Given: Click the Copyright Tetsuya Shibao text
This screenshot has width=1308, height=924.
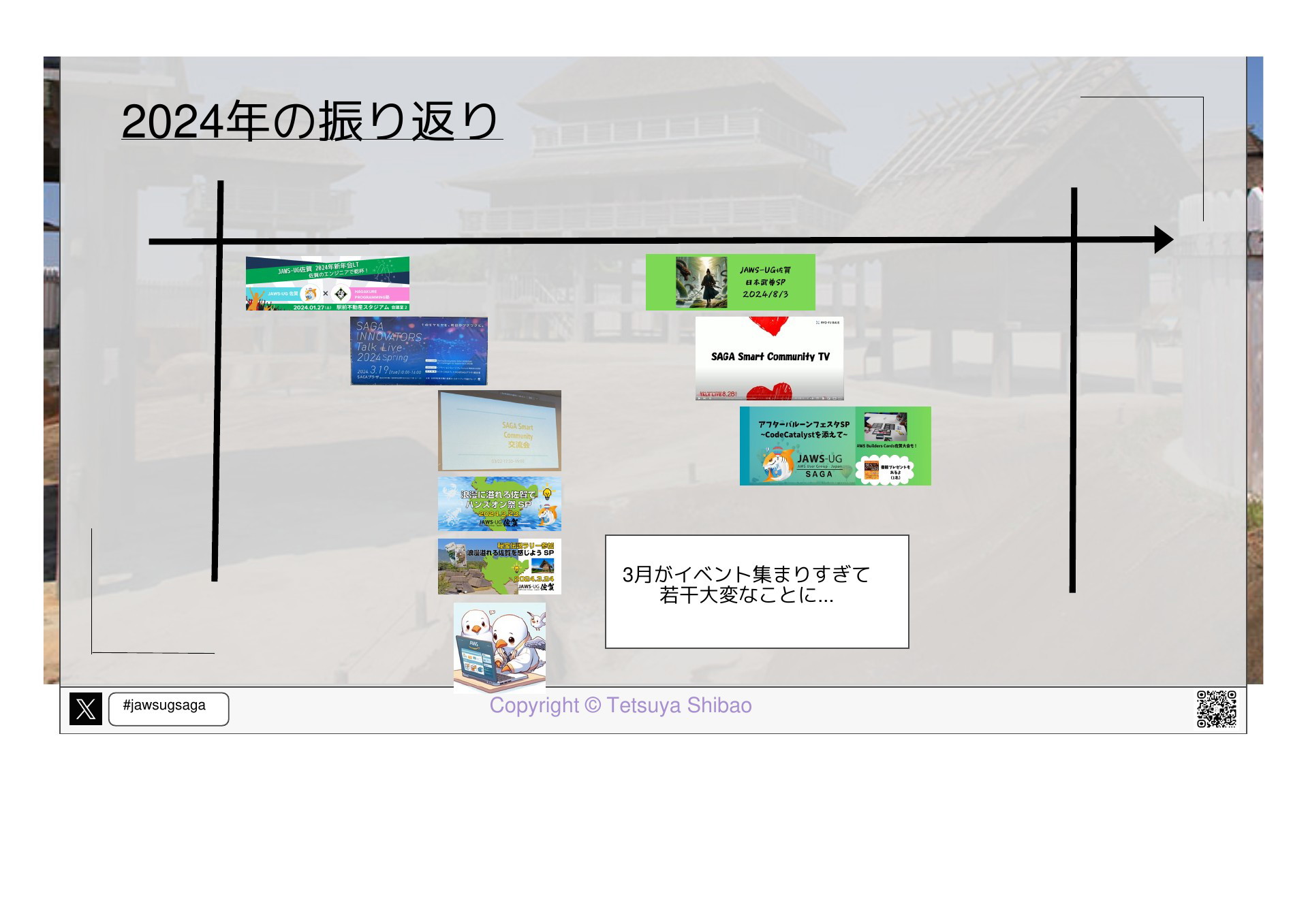Looking at the screenshot, I should 620,705.
